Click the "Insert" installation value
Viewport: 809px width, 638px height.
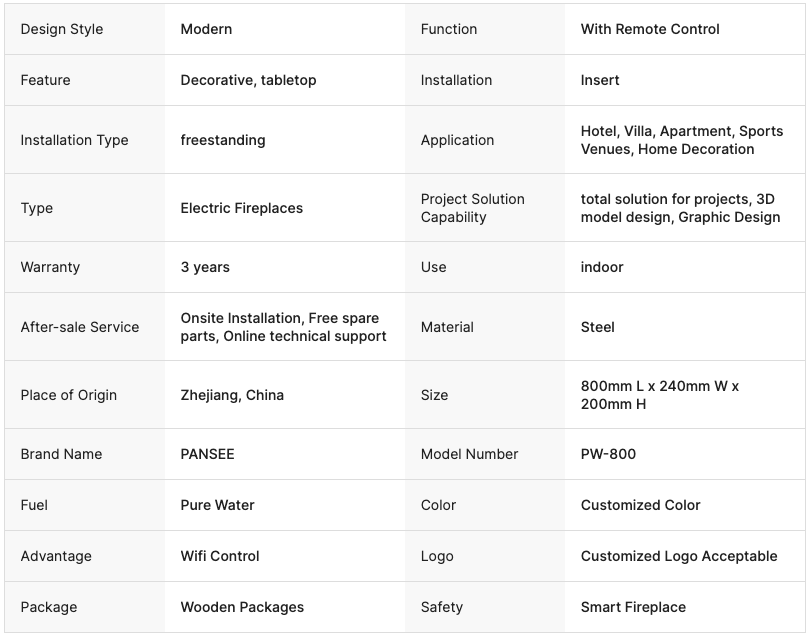pos(600,80)
